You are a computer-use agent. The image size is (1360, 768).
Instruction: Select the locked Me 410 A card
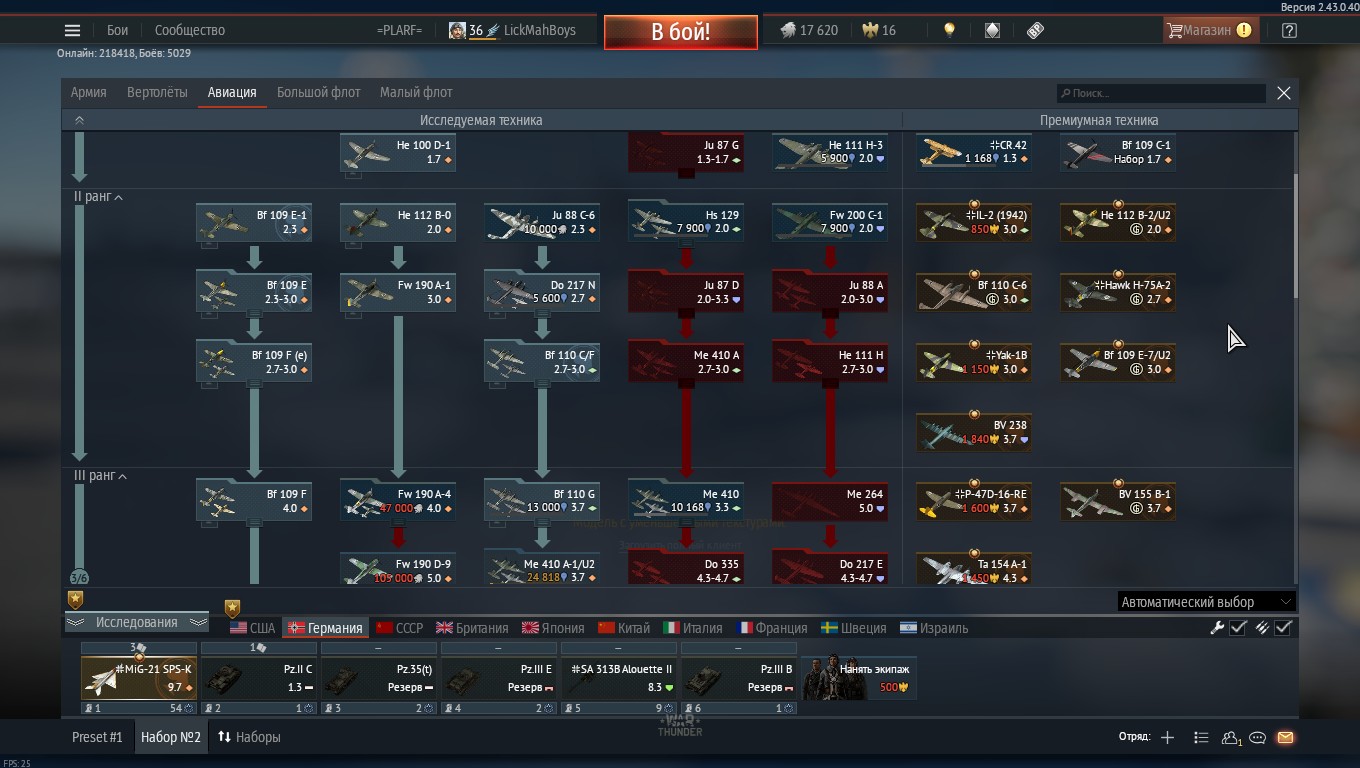point(686,362)
